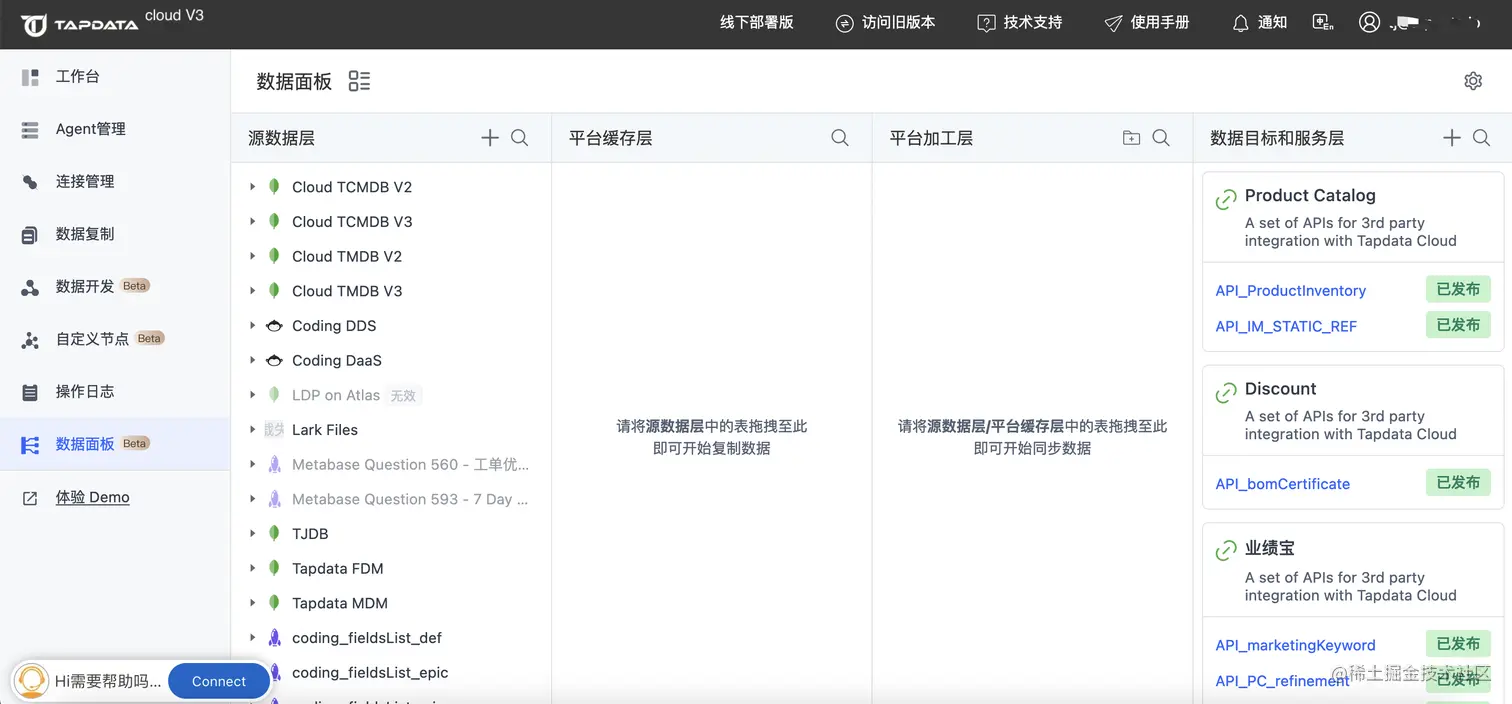Click the Lark Files connector icon

(274, 430)
